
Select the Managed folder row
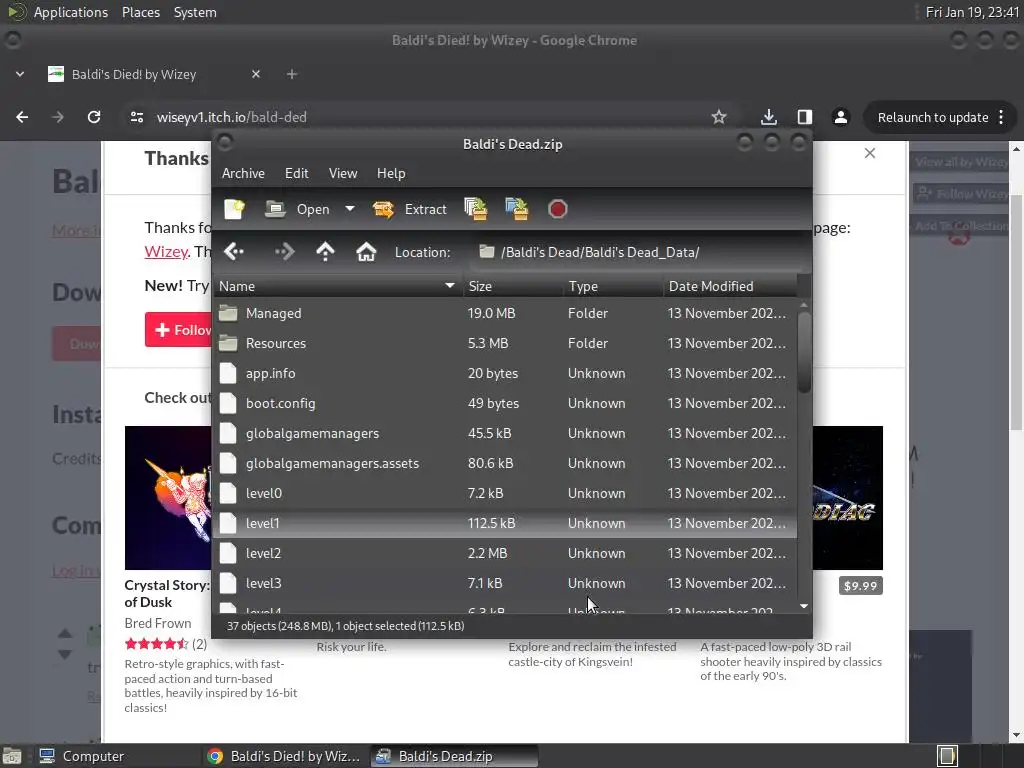coord(505,313)
